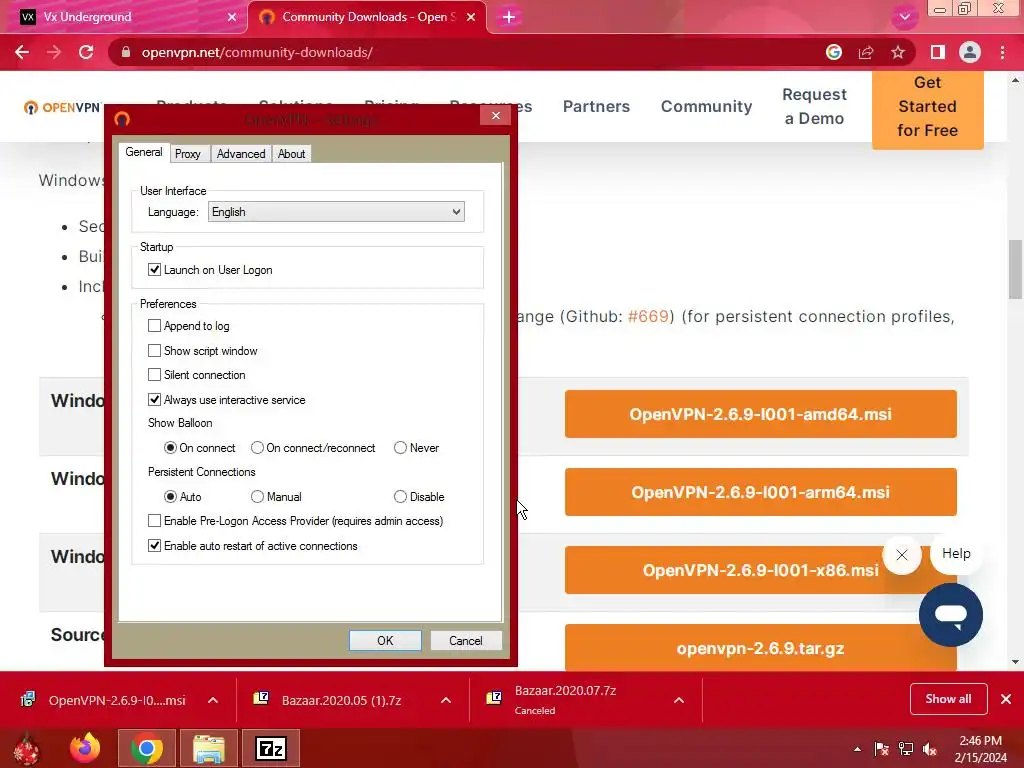Screen dimensions: 1024x768
Task: Cancel the OpenVPN settings dialog
Action: [x=466, y=641]
